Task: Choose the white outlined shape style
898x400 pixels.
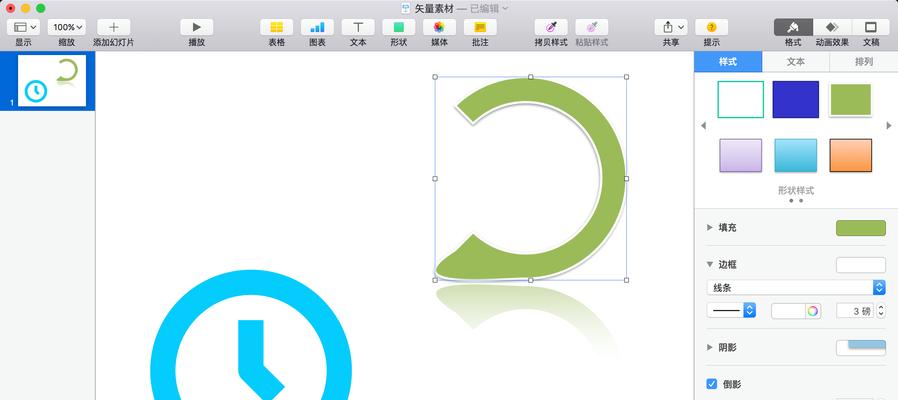Action: click(741, 99)
